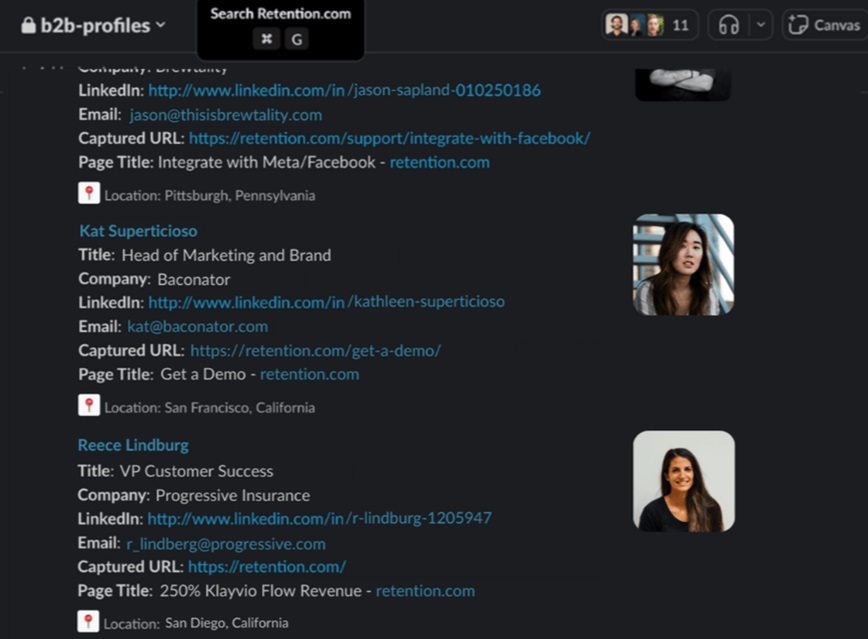The height and width of the screenshot is (639, 868).
Task: Open the integrate-with-facebook captured URL
Action: [390, 138]
